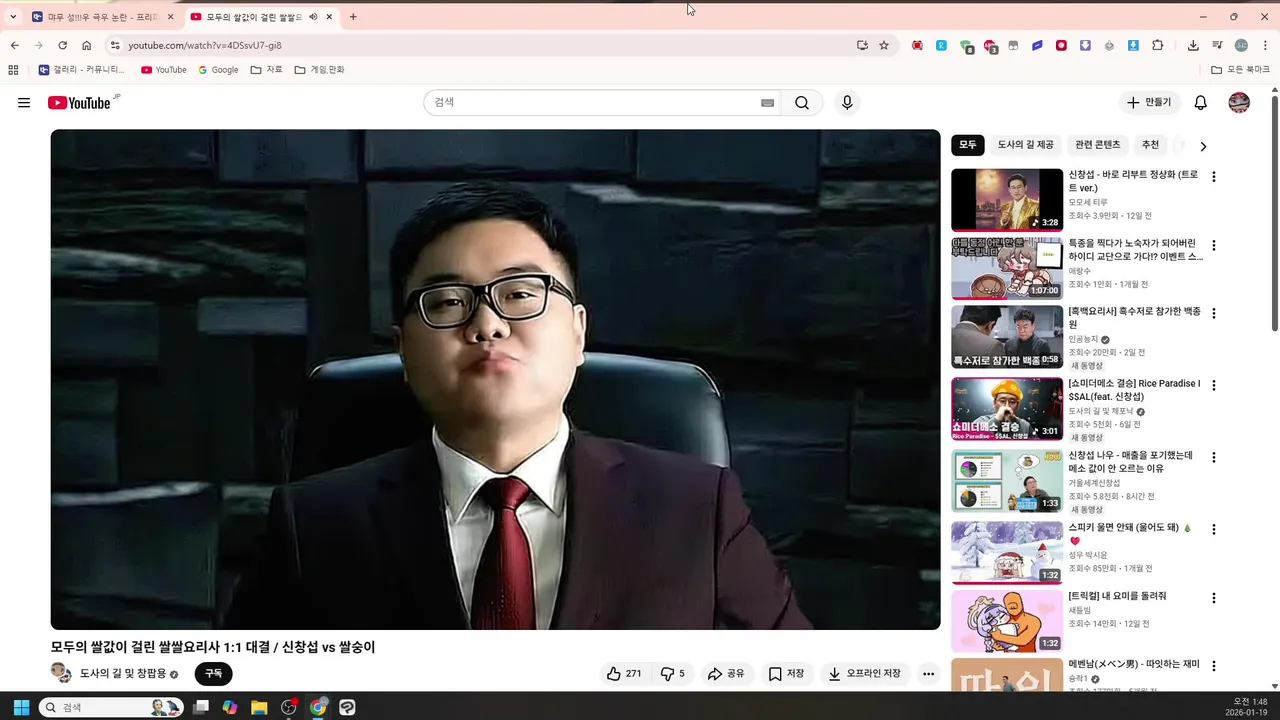1280x720 pixels.
Task: Click the install app icon in address bar
Action: 862,45
